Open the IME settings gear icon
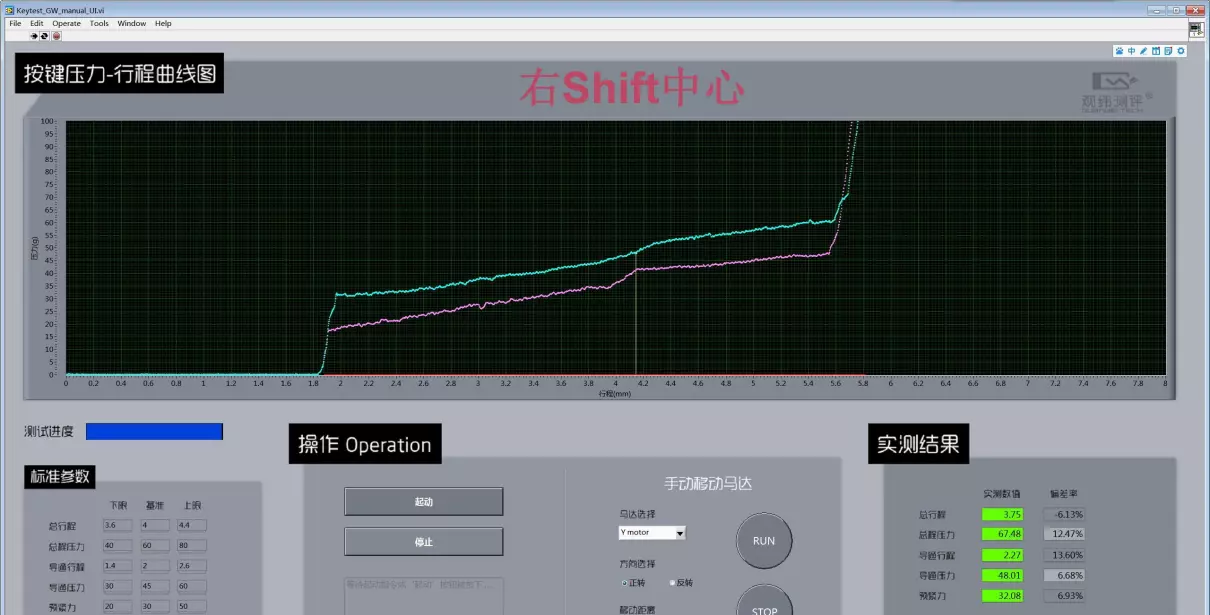The height and width of the screenshot is (615, 1210). tap(1181, 51)
